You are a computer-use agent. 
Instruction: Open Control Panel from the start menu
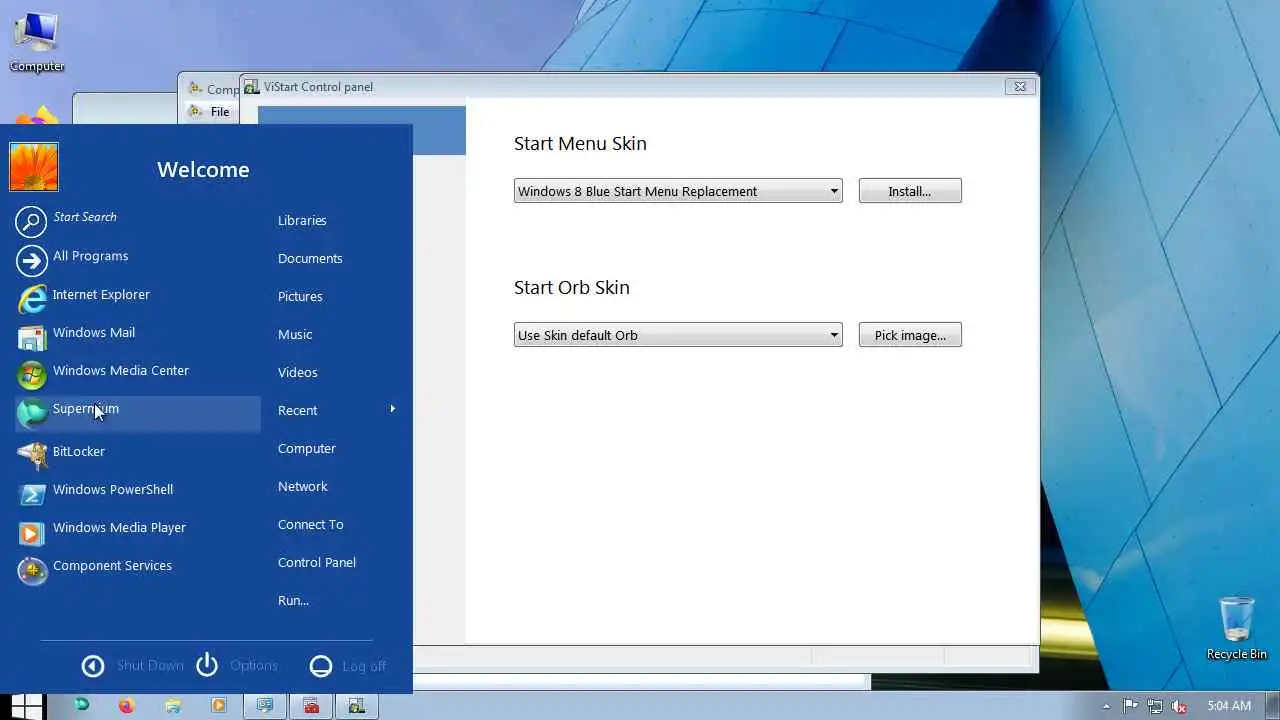click(317, 562)
